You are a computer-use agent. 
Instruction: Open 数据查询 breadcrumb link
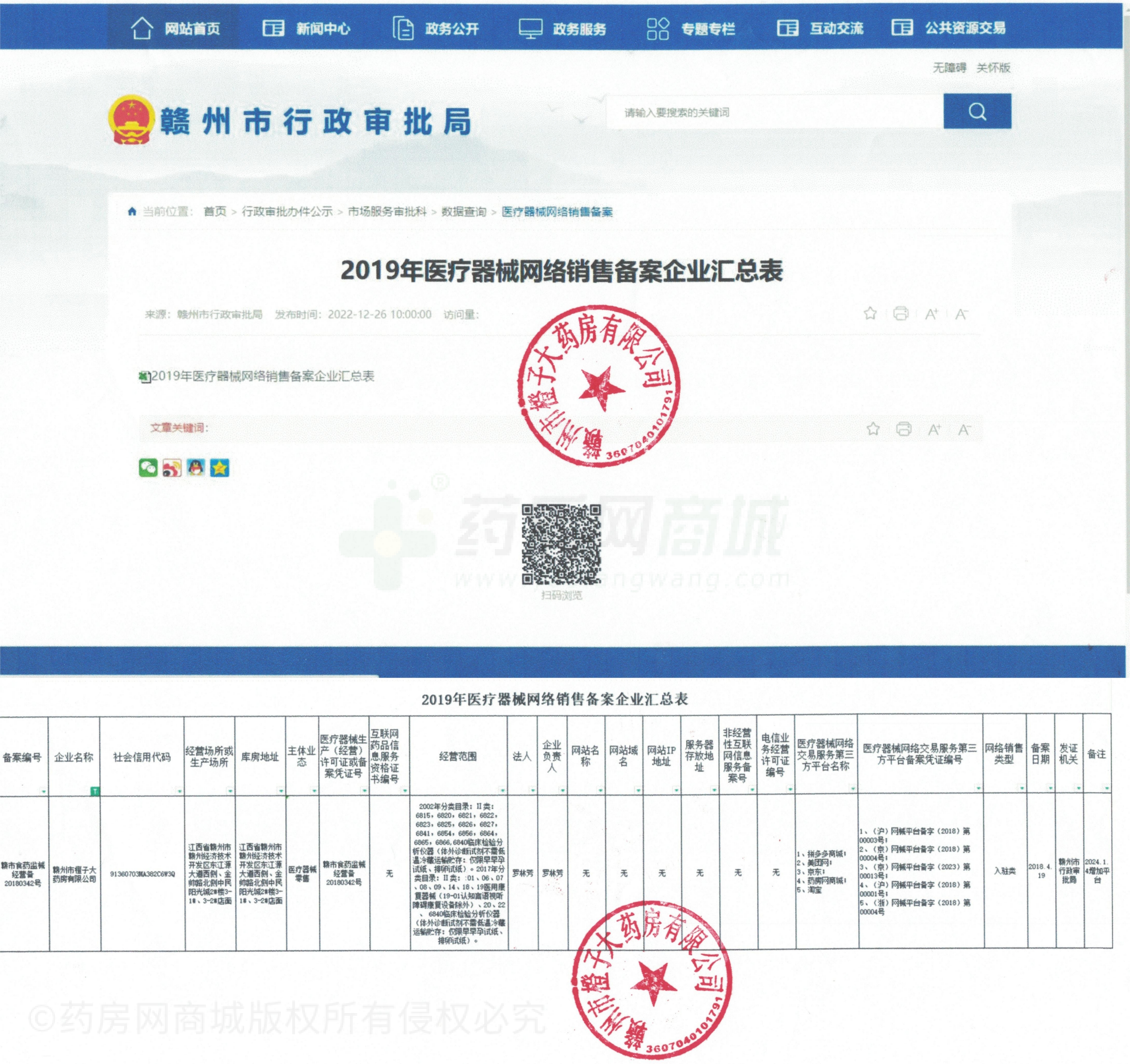(x=464, y=211)
